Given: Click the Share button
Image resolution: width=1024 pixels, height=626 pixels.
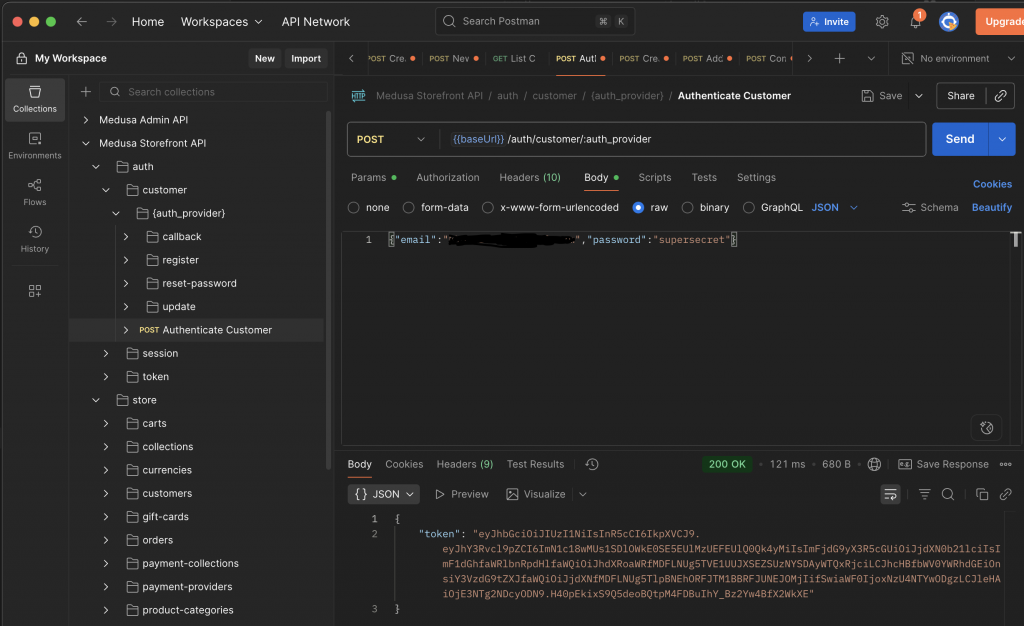Looking at the screenshot, I should click(x=961, y=96).
